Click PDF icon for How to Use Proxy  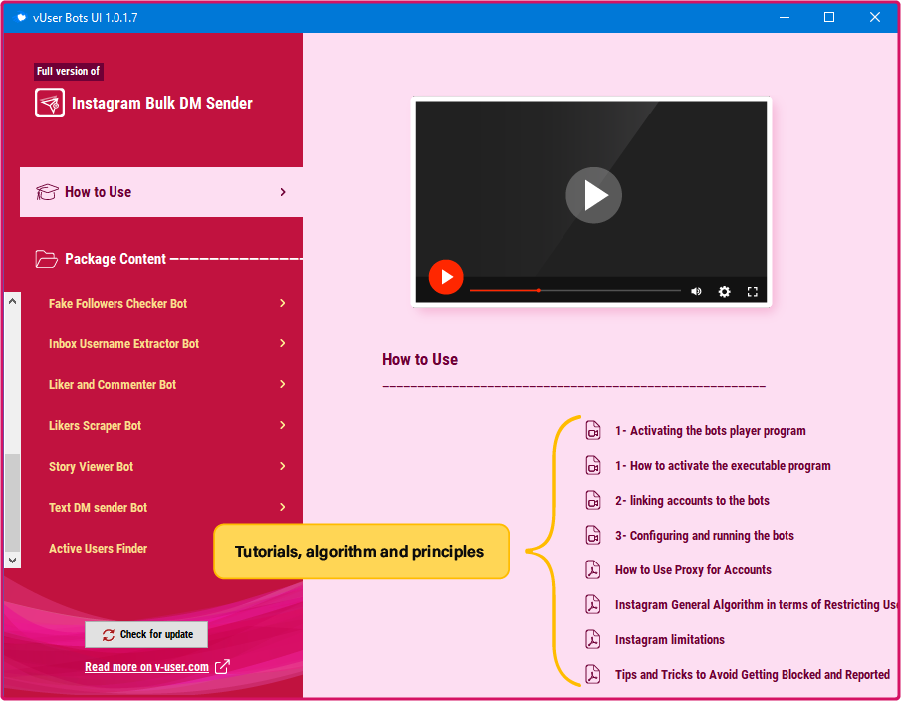(x=593, y=569)
